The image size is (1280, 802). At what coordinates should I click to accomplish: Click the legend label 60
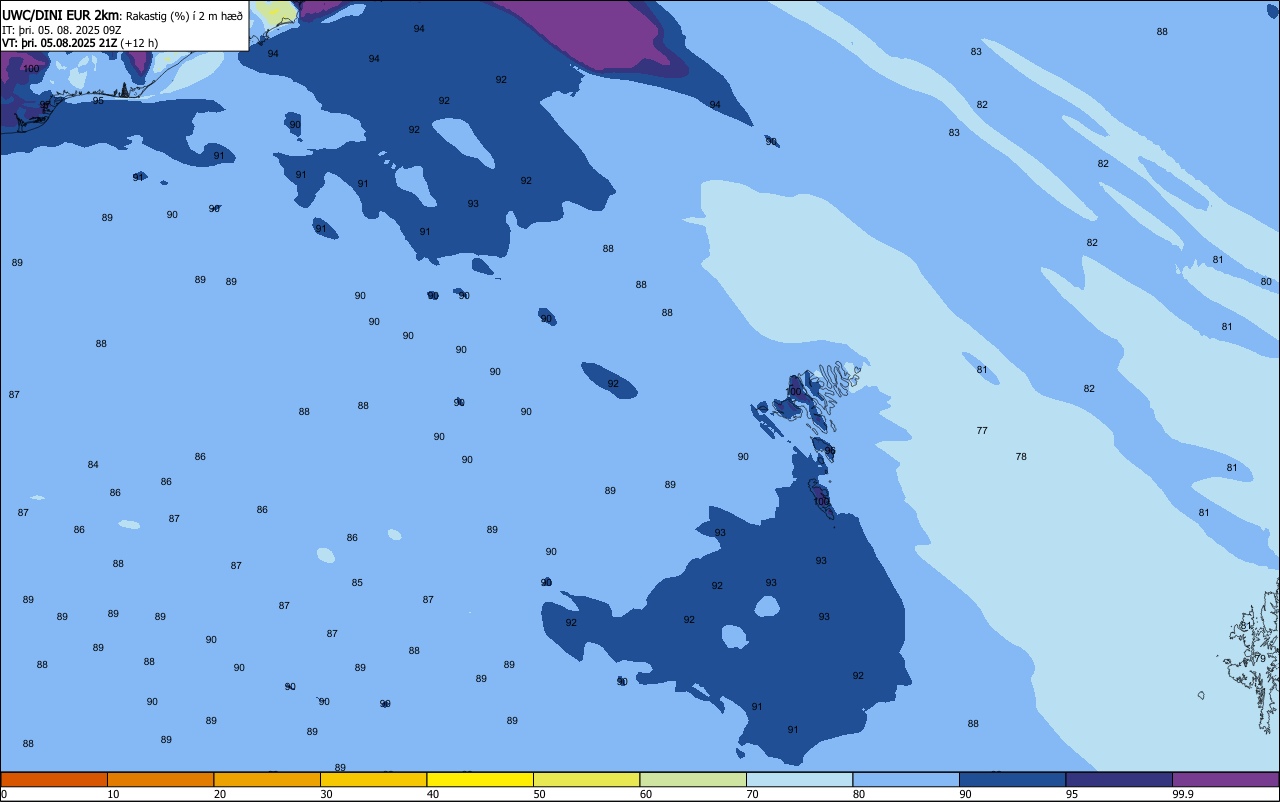[x=646, y=794]
